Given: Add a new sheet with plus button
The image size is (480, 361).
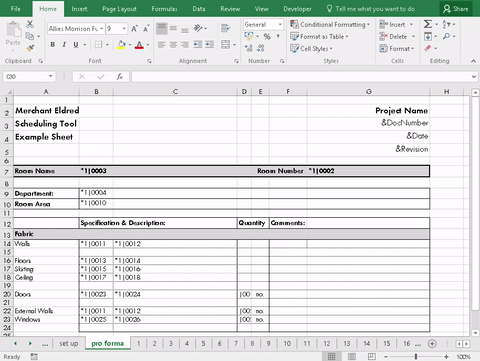Looking at the screenshot, I should [x=432, y=343].
